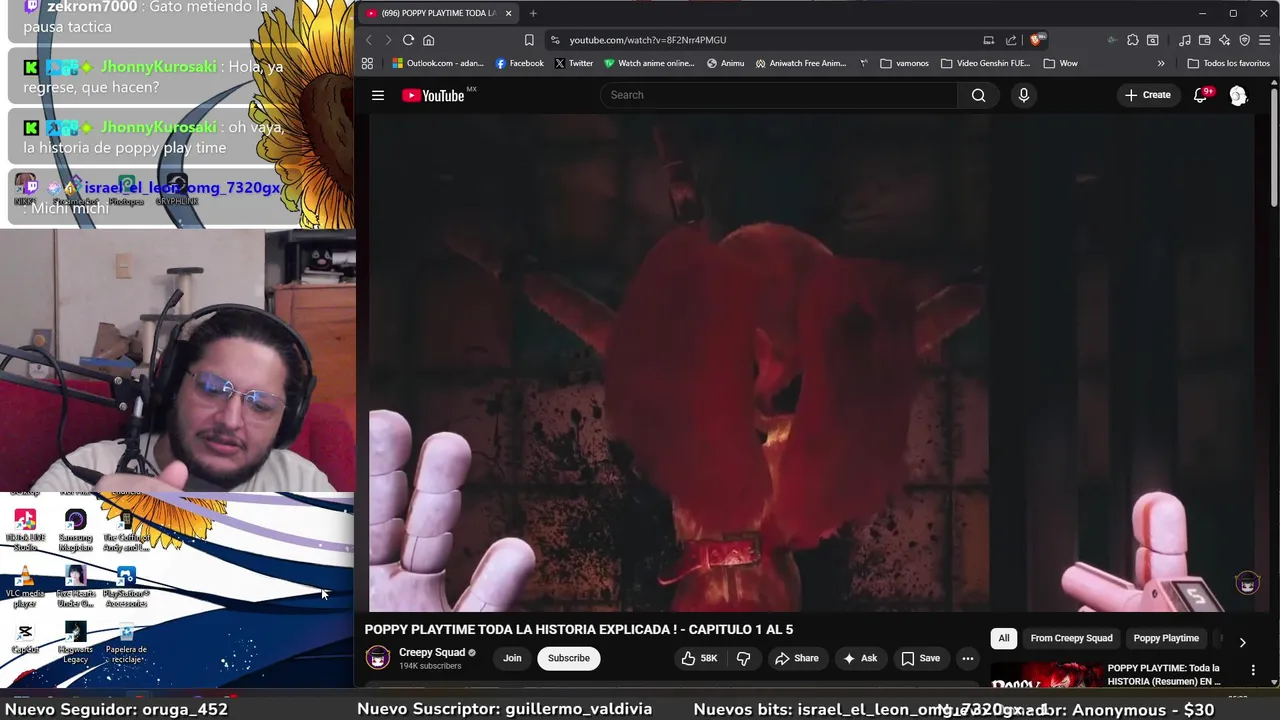The image size is (1280, 720).
Task: Click the address bar URL
Action: (648, 40)
